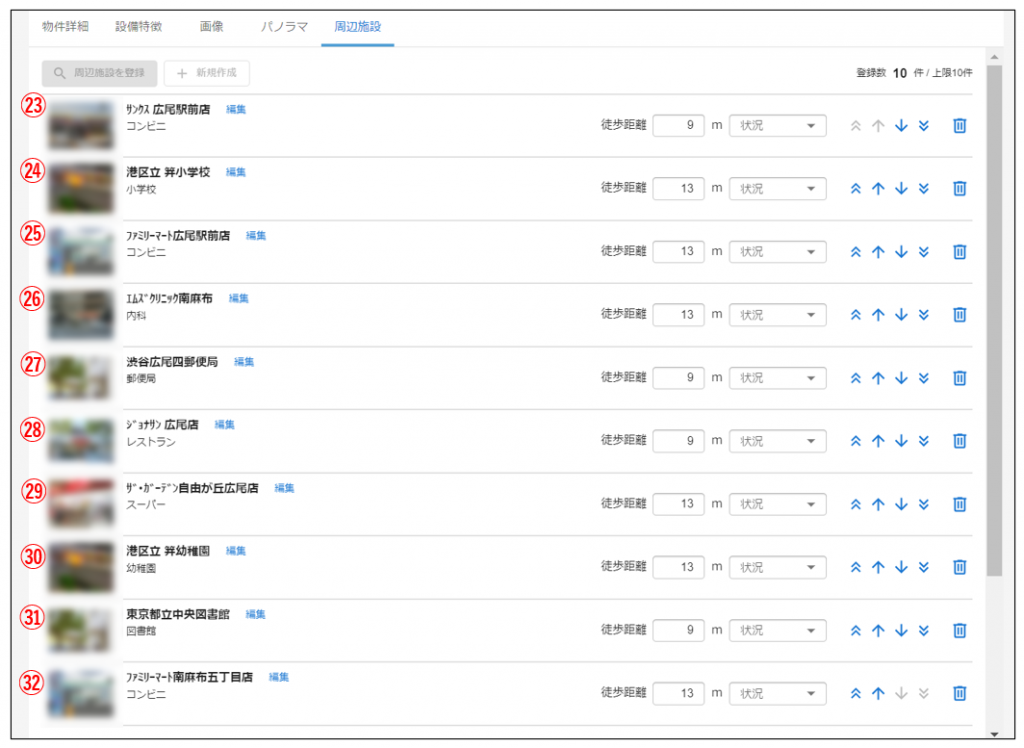Click the 新規作成 button
This screenshot has height=748, width=1024.
(206, 73)
